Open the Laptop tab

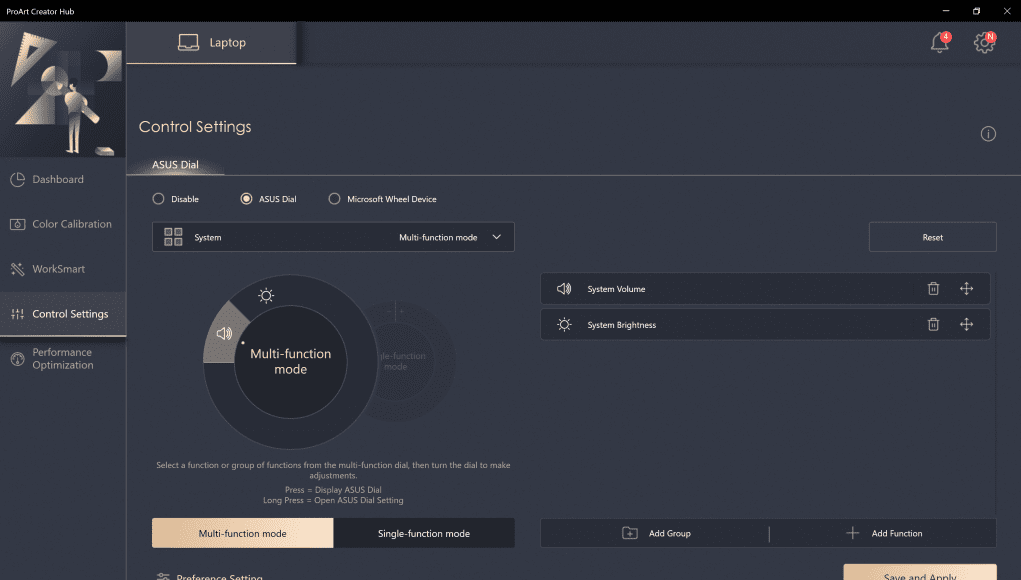pos(211,43)
